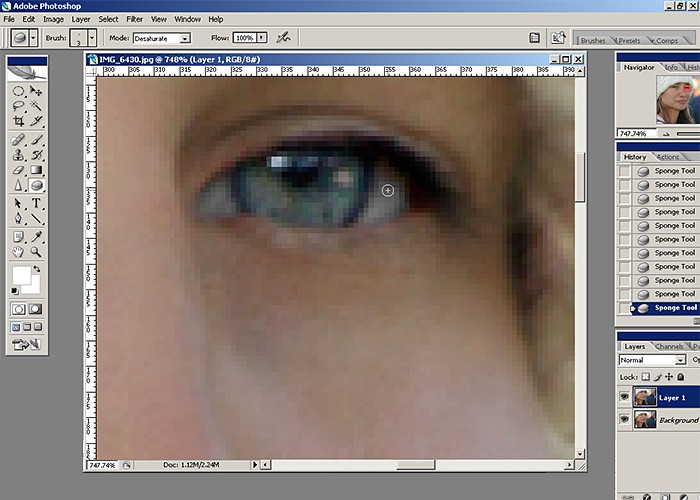
Task: Select the Brush tool in toolbox
Action: click(x=36, y=140)
